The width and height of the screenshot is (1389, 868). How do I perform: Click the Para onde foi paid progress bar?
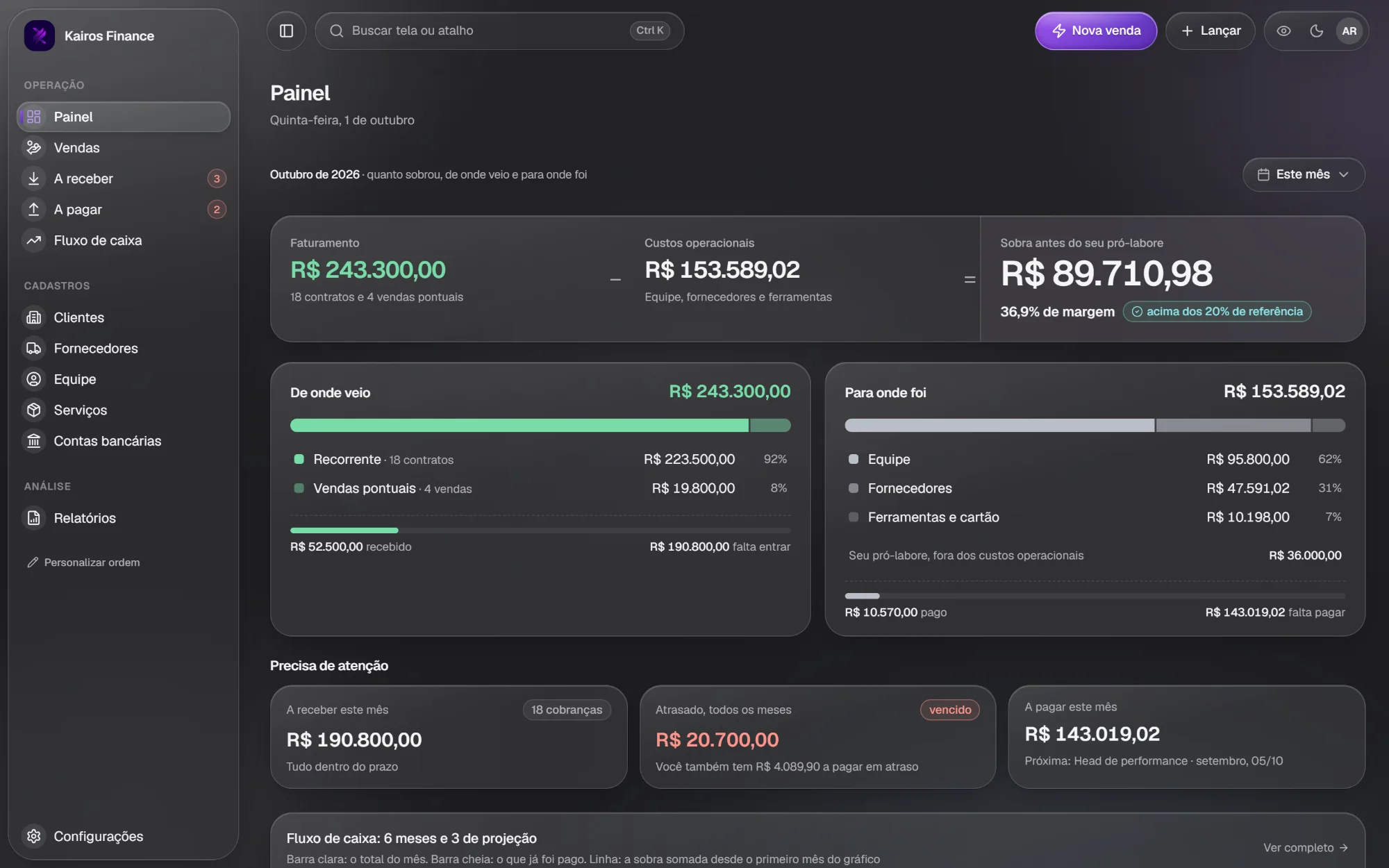(1095, 596)
